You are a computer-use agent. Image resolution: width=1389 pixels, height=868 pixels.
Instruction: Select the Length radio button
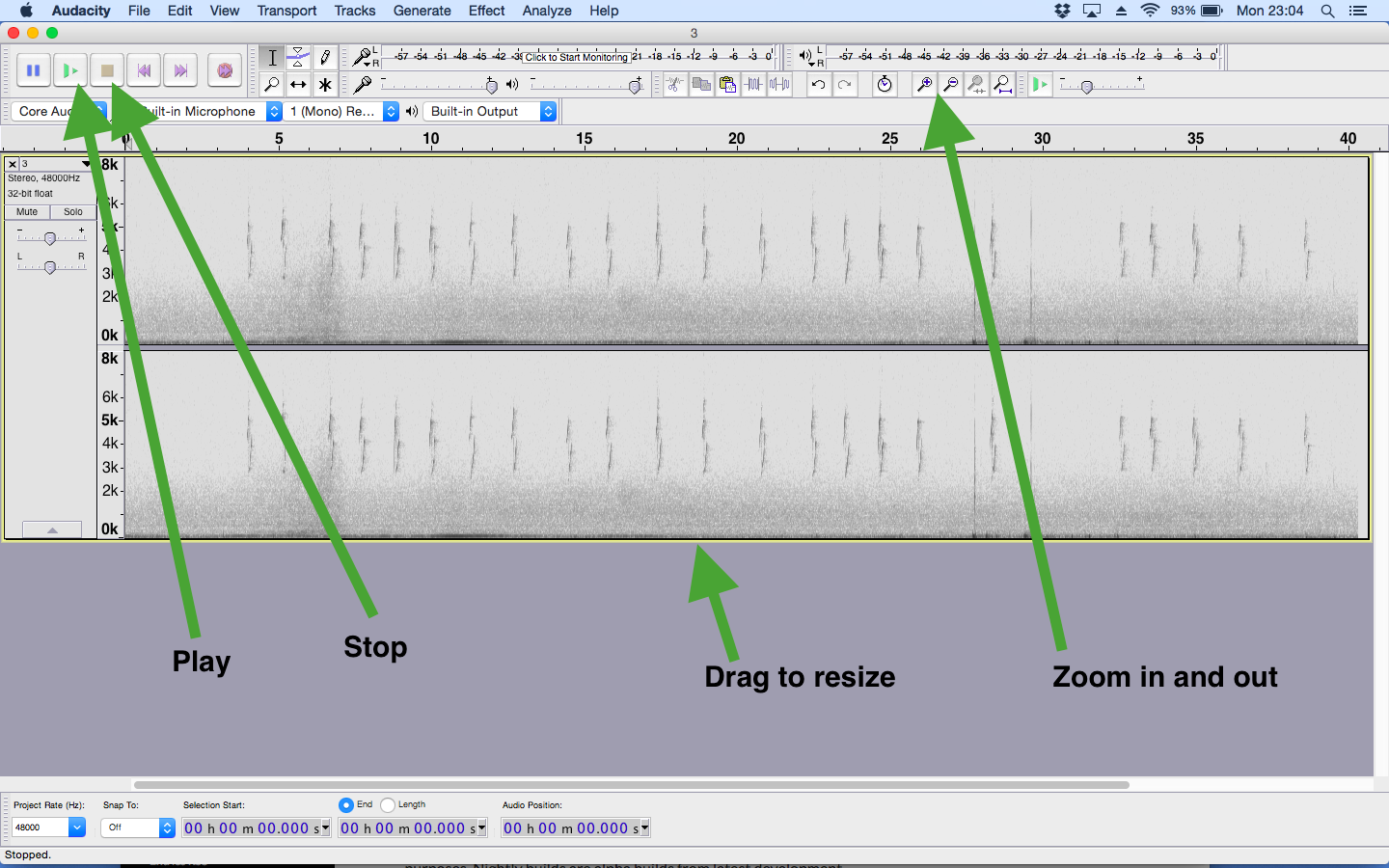[388, 804]
